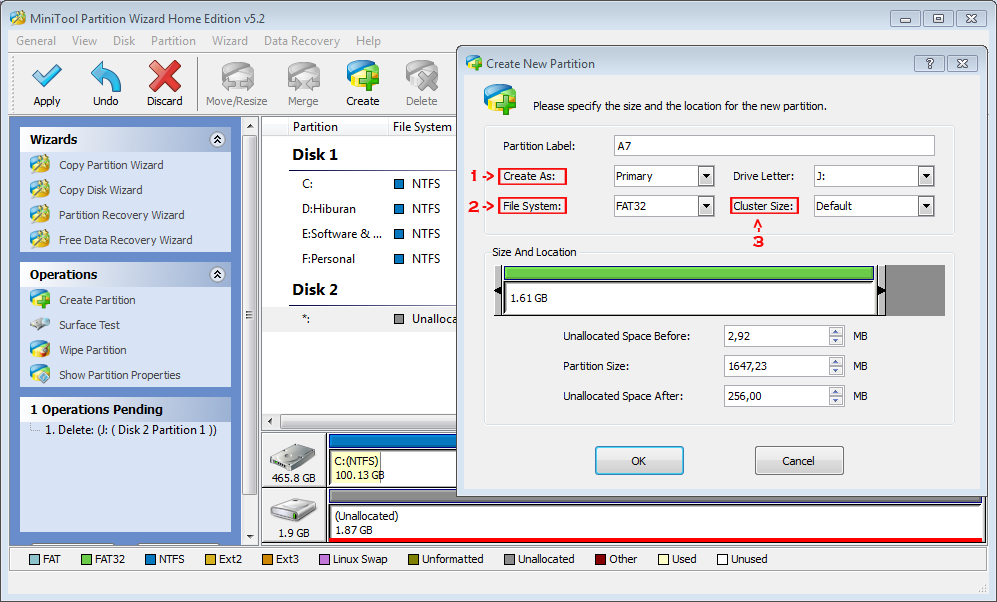Click the FAT32 legend color swatch
This screenshot has height=602, width=997.
(86, 559)
